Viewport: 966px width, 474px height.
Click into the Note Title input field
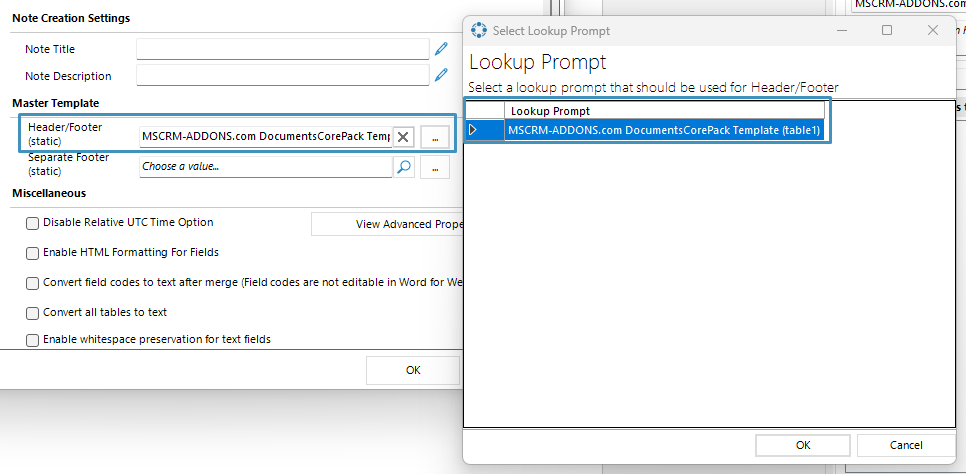pyautogui.click(x=283, y=49)
